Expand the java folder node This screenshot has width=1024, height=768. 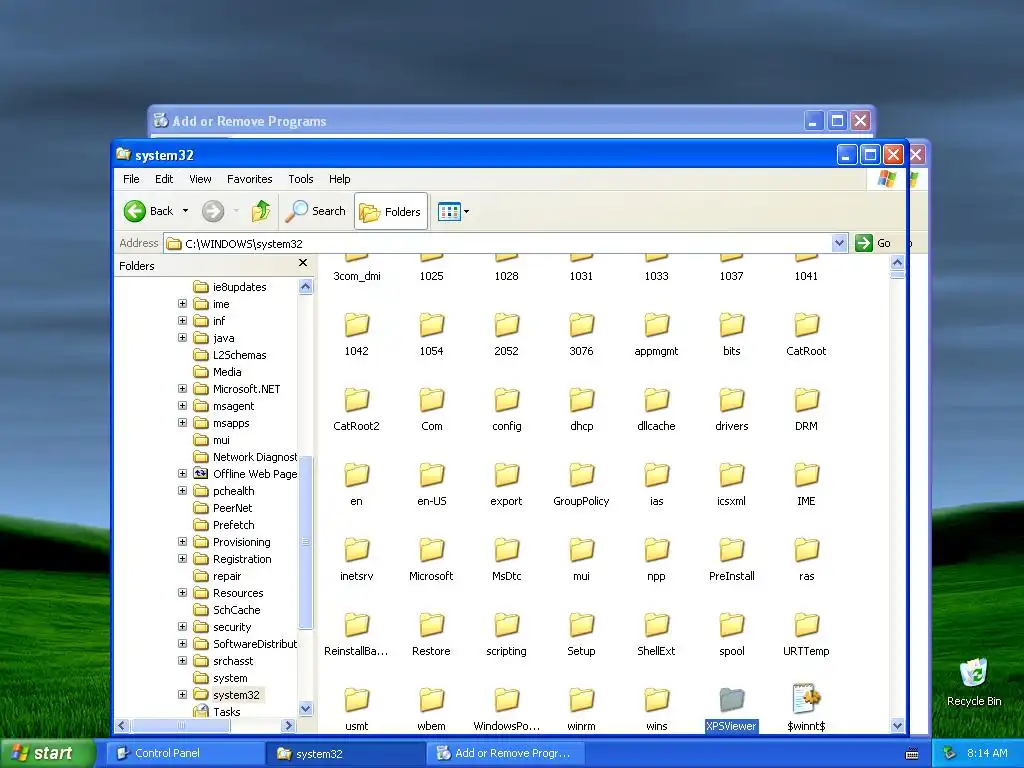point(182,338)
